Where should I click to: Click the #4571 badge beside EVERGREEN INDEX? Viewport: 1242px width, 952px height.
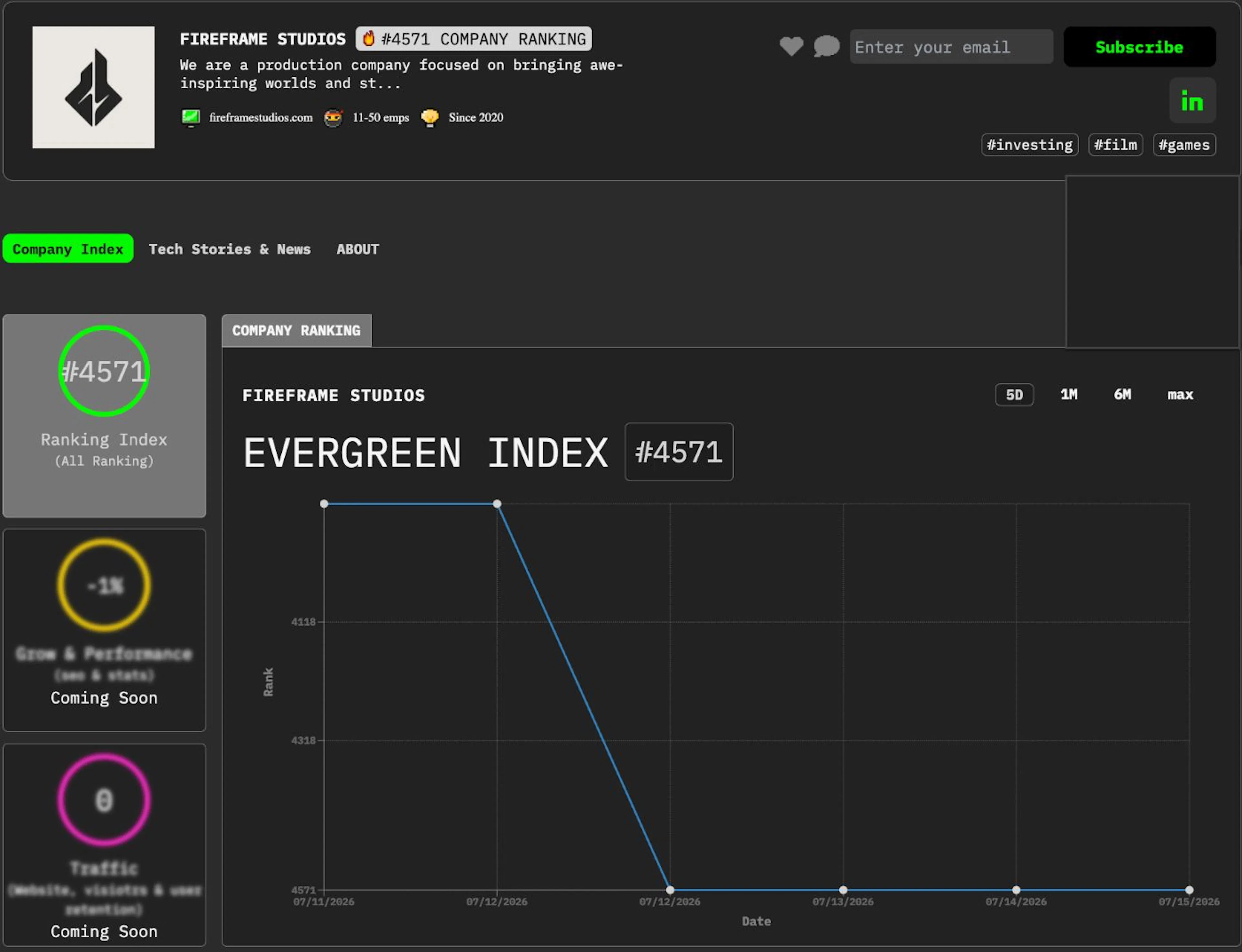679,452
